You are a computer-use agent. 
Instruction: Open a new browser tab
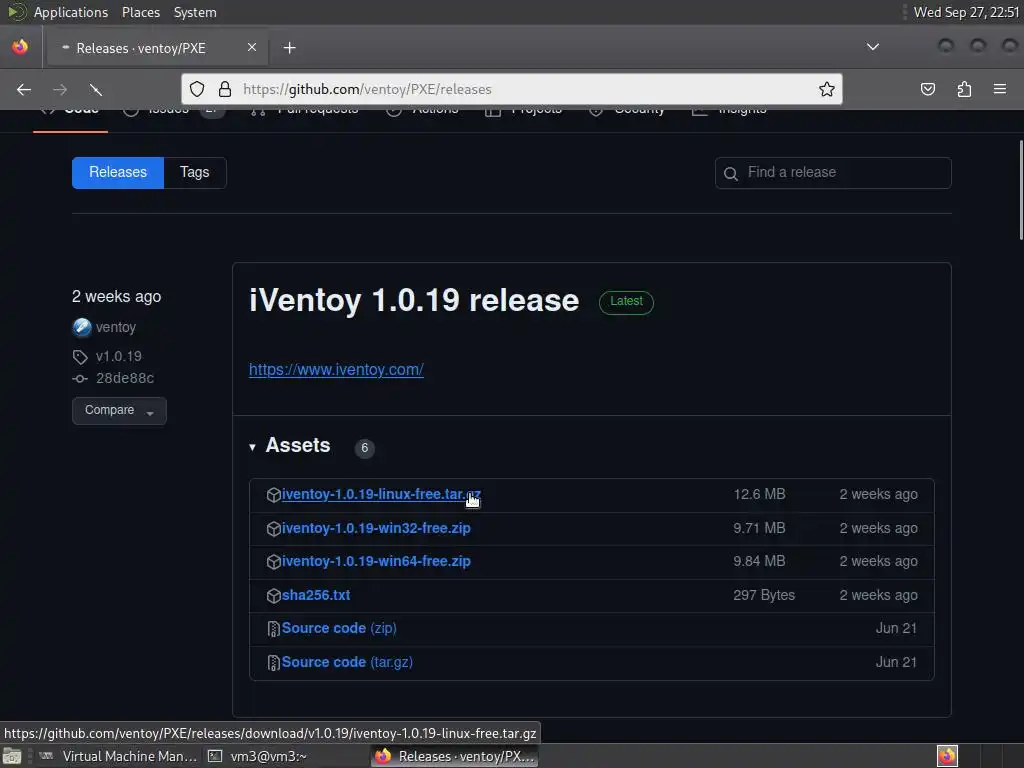pyautogui.click(x=289, y=48)
